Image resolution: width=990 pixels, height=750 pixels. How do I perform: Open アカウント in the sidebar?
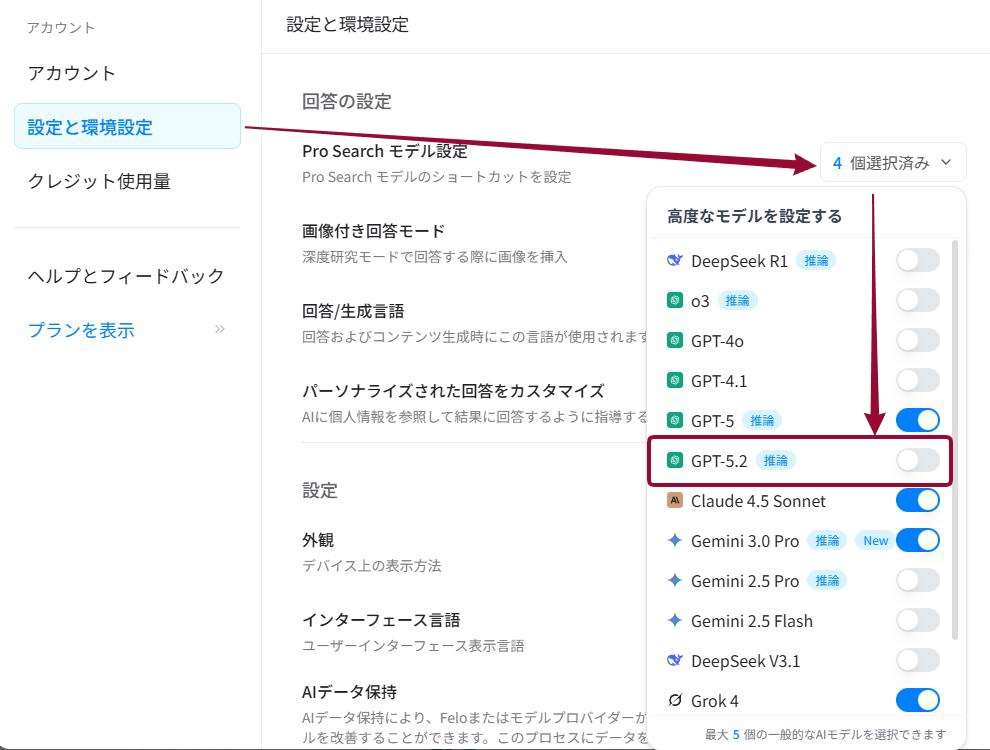pos(72,73)
